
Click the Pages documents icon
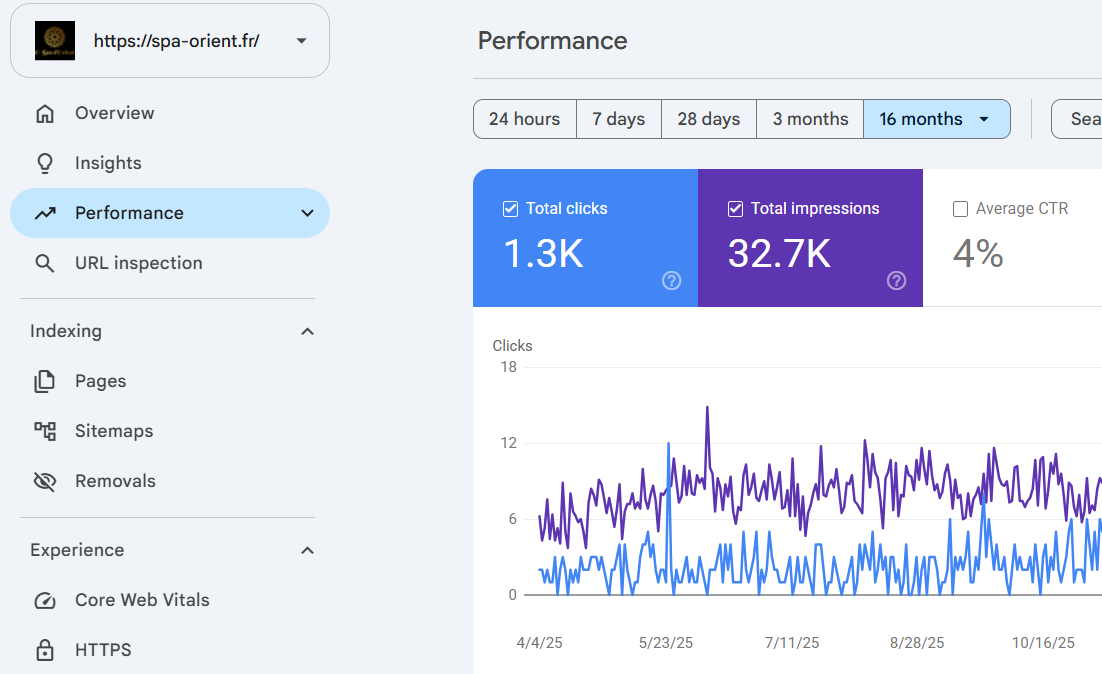45,381
